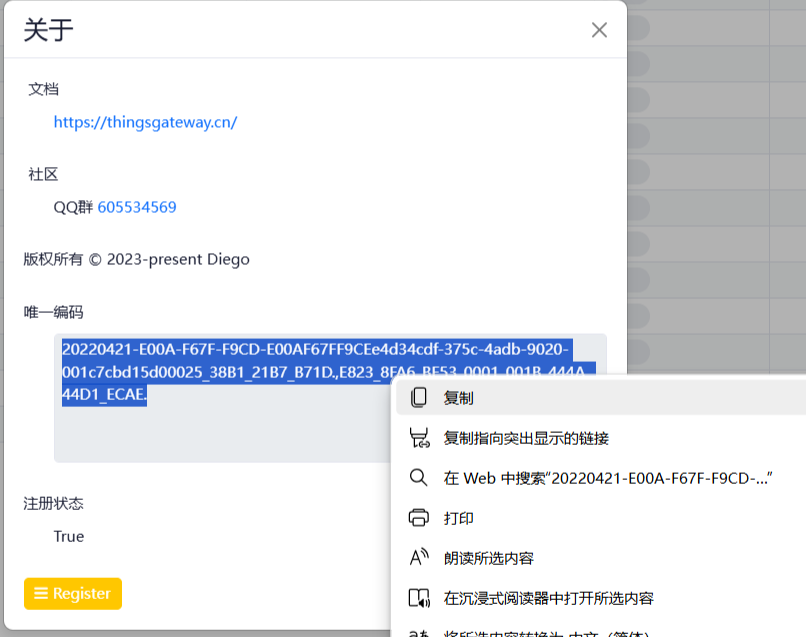Open the QQ群 605534569 link
Image resolution: width=806 pixels, height=637 pixels.
[x=138, y=207]
